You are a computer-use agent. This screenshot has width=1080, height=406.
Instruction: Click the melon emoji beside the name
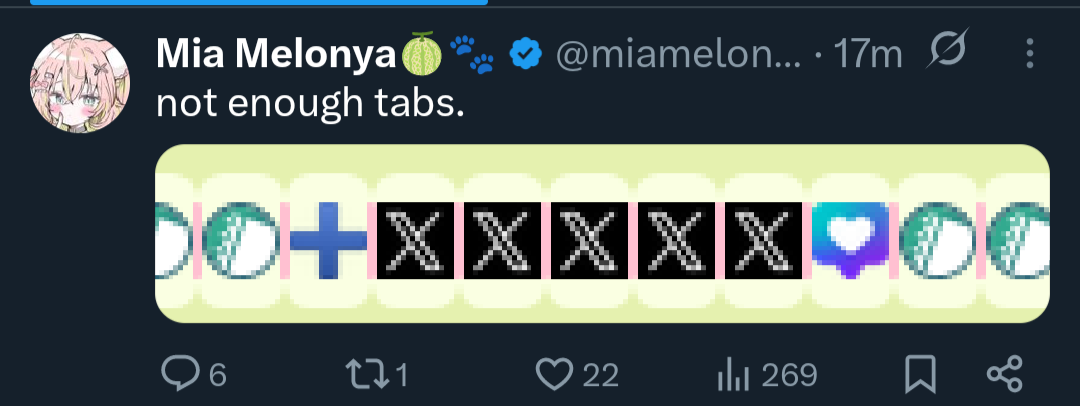click(x=421, y=55)
